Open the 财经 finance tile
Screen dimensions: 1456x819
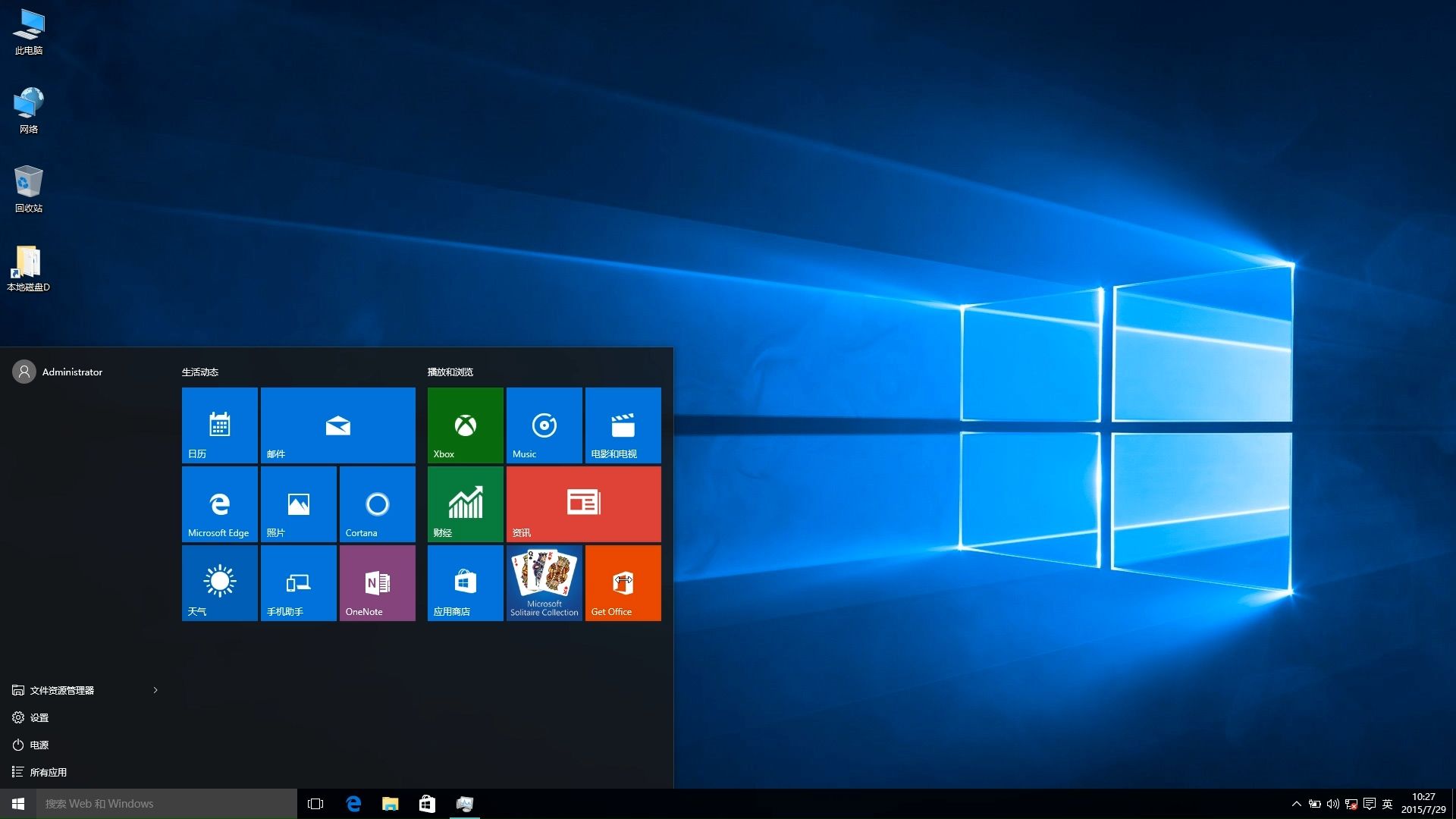pos(466,504)
